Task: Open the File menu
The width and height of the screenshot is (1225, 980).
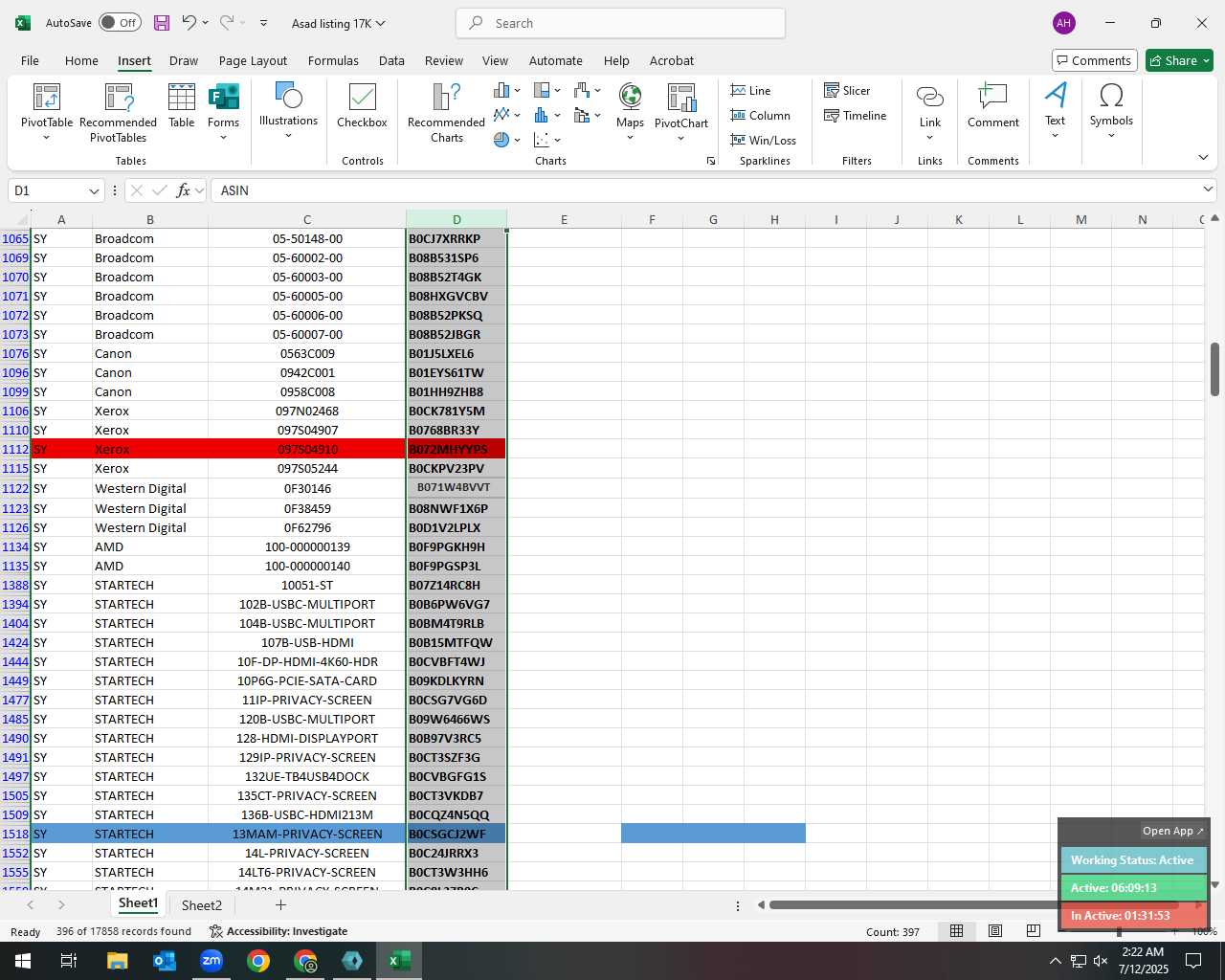Action: click(x=31, y=60)
